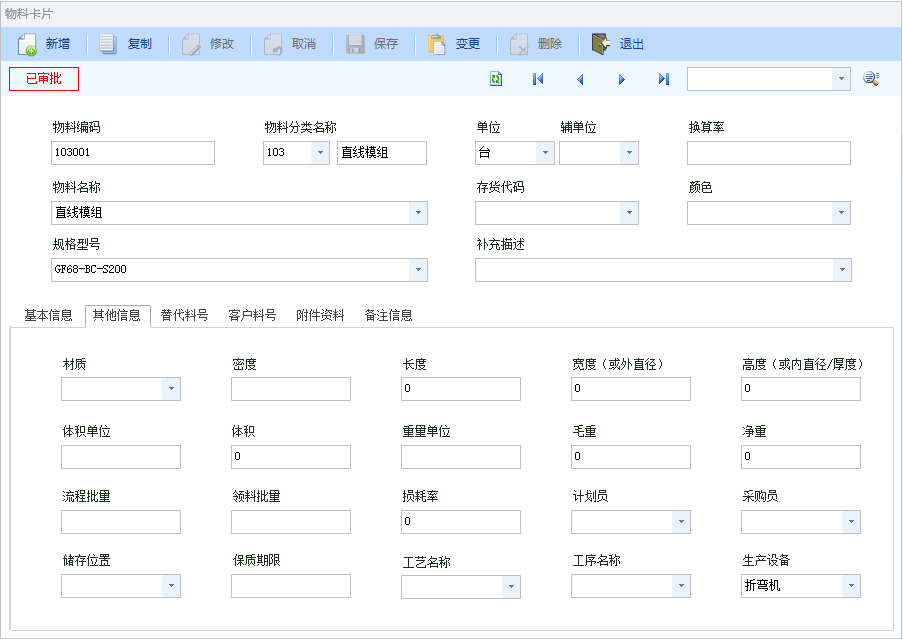Open the 物料名称 dropdown arrow
The width and height of the screenshot is (903, 639).
click(418, 213)
